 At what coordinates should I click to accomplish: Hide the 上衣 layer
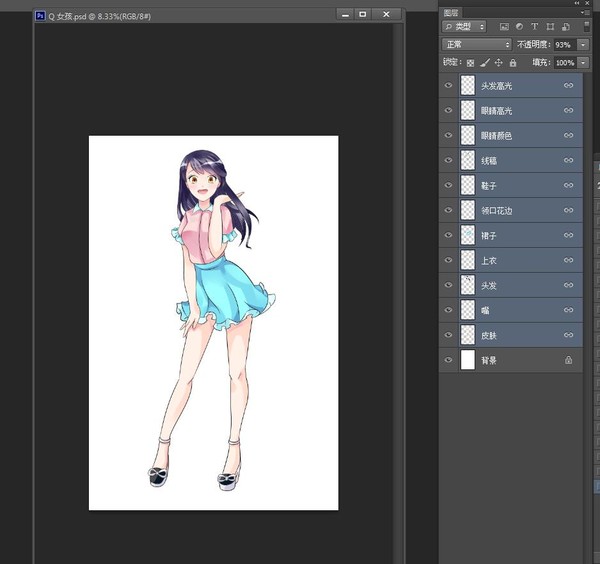[x=448, y=260]
